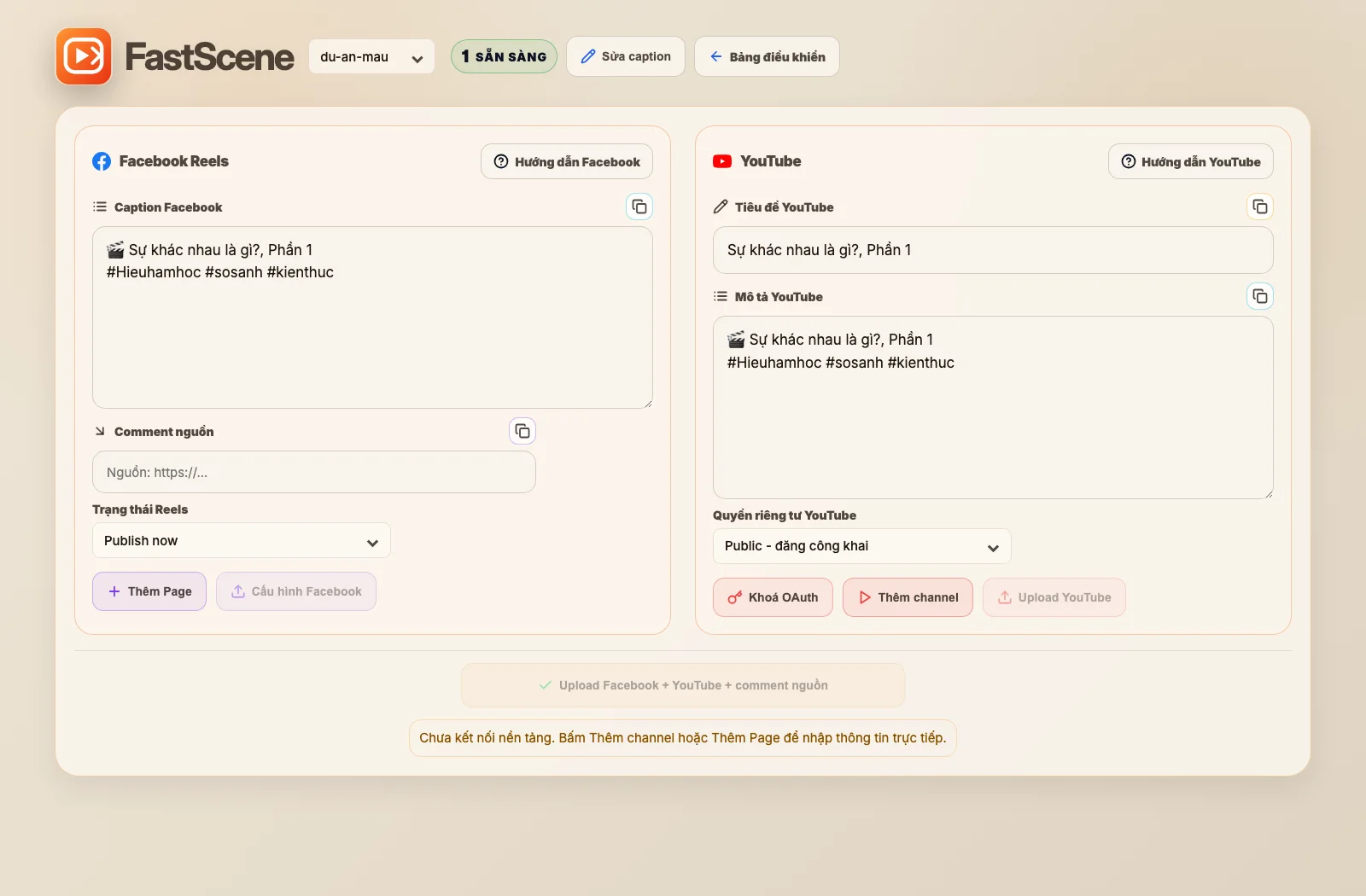Focus the Mô tả YouTube description area
This screenshot has height=896, width=1366.
click(x=993, y=408)
